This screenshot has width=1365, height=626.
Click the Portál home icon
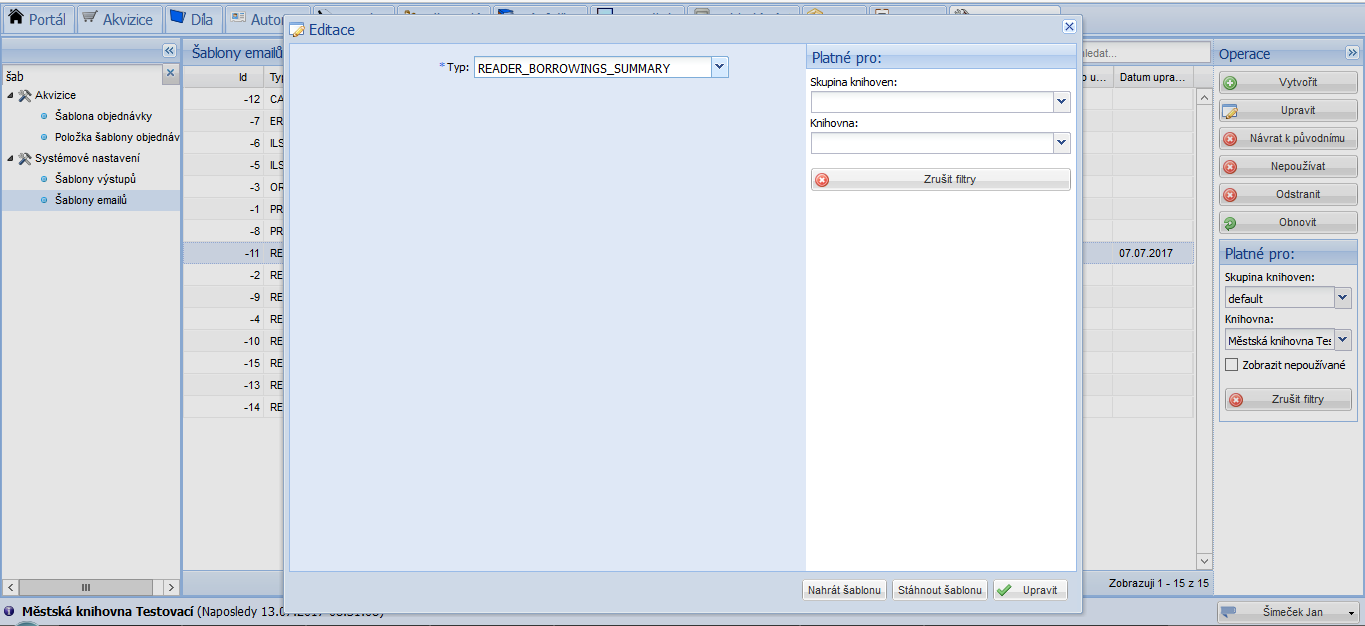pos(16,19)
